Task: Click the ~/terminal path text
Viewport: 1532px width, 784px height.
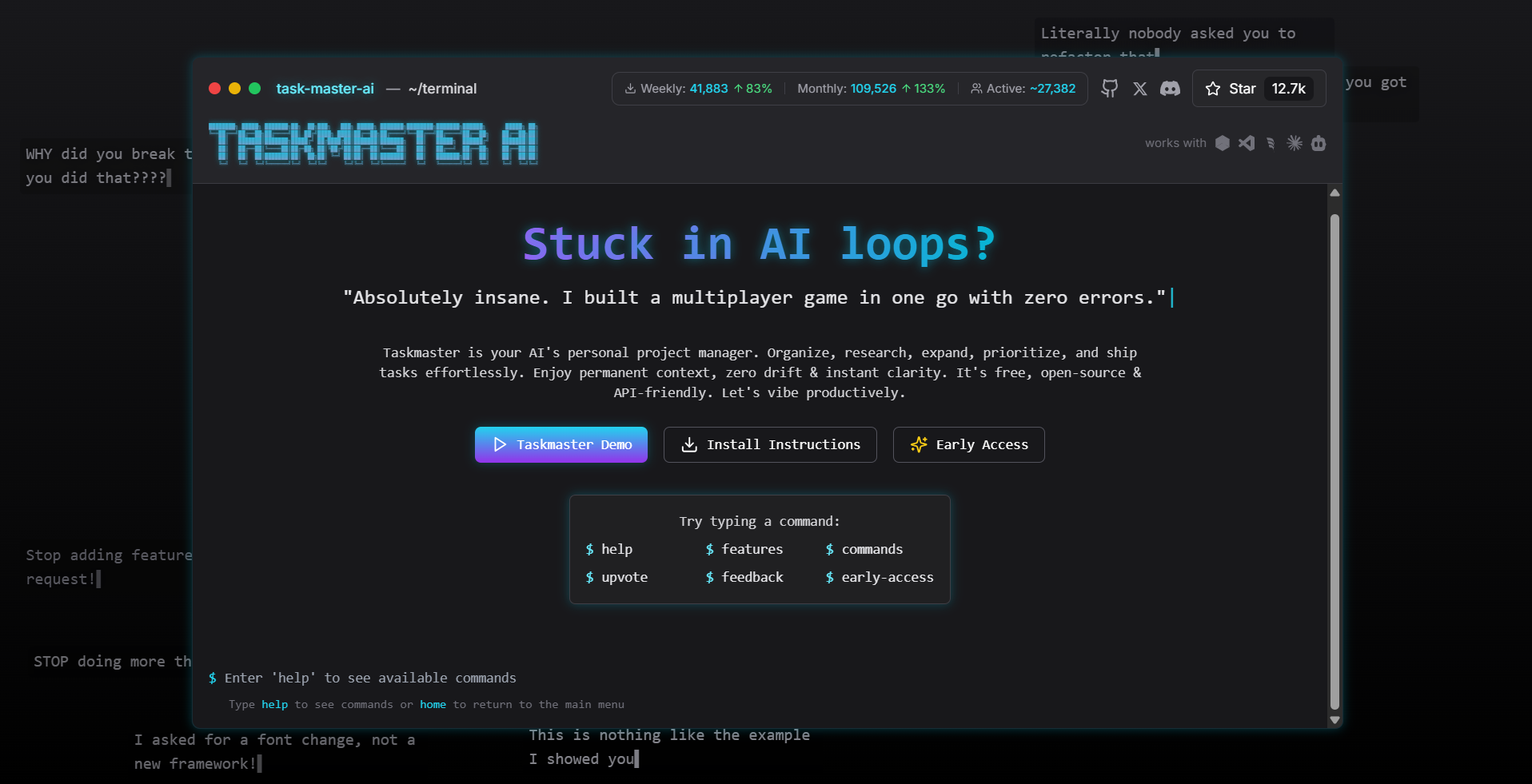Action: (x=442, y=89)
